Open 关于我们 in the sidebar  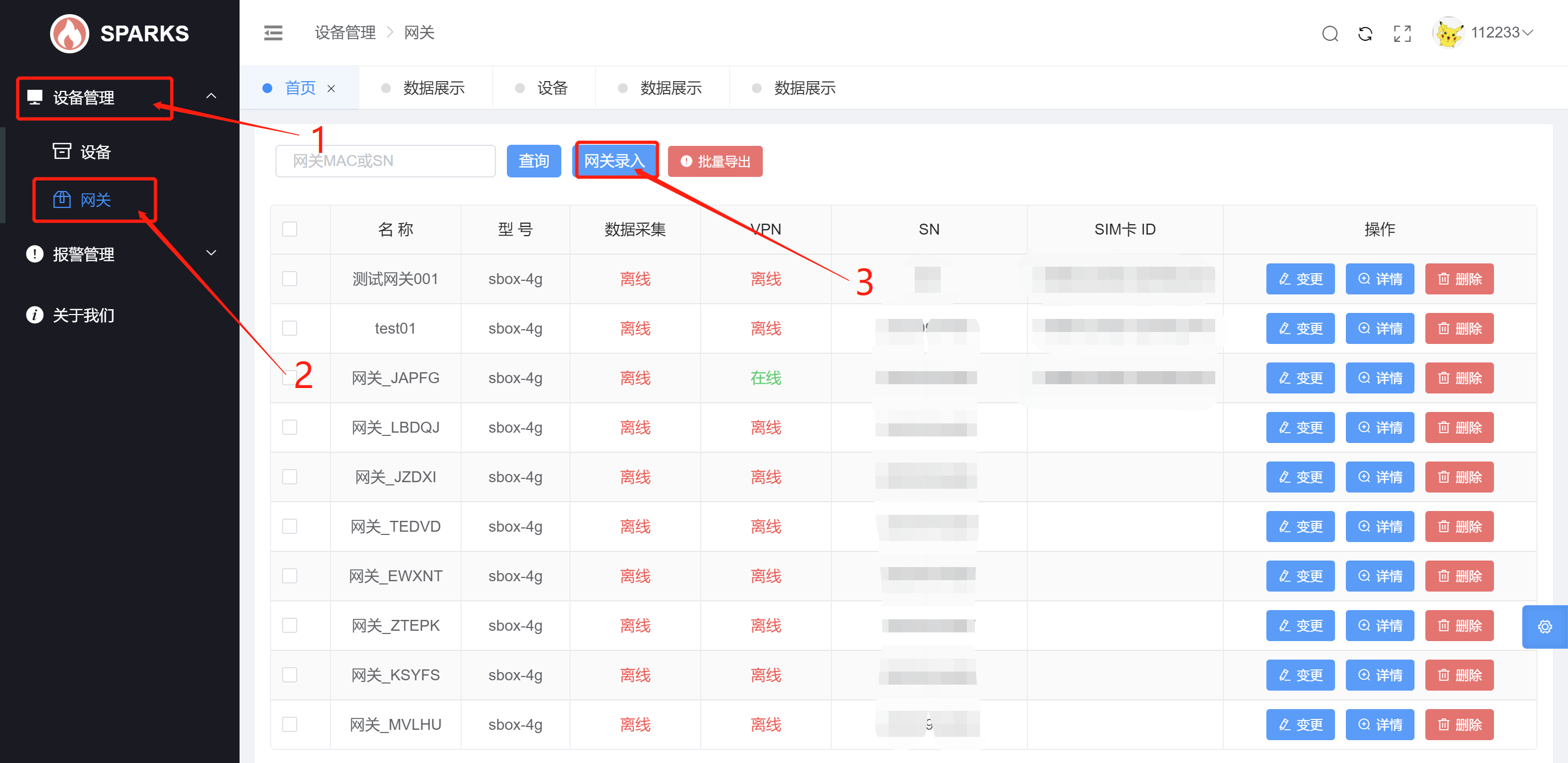click(x=83, y=315)
